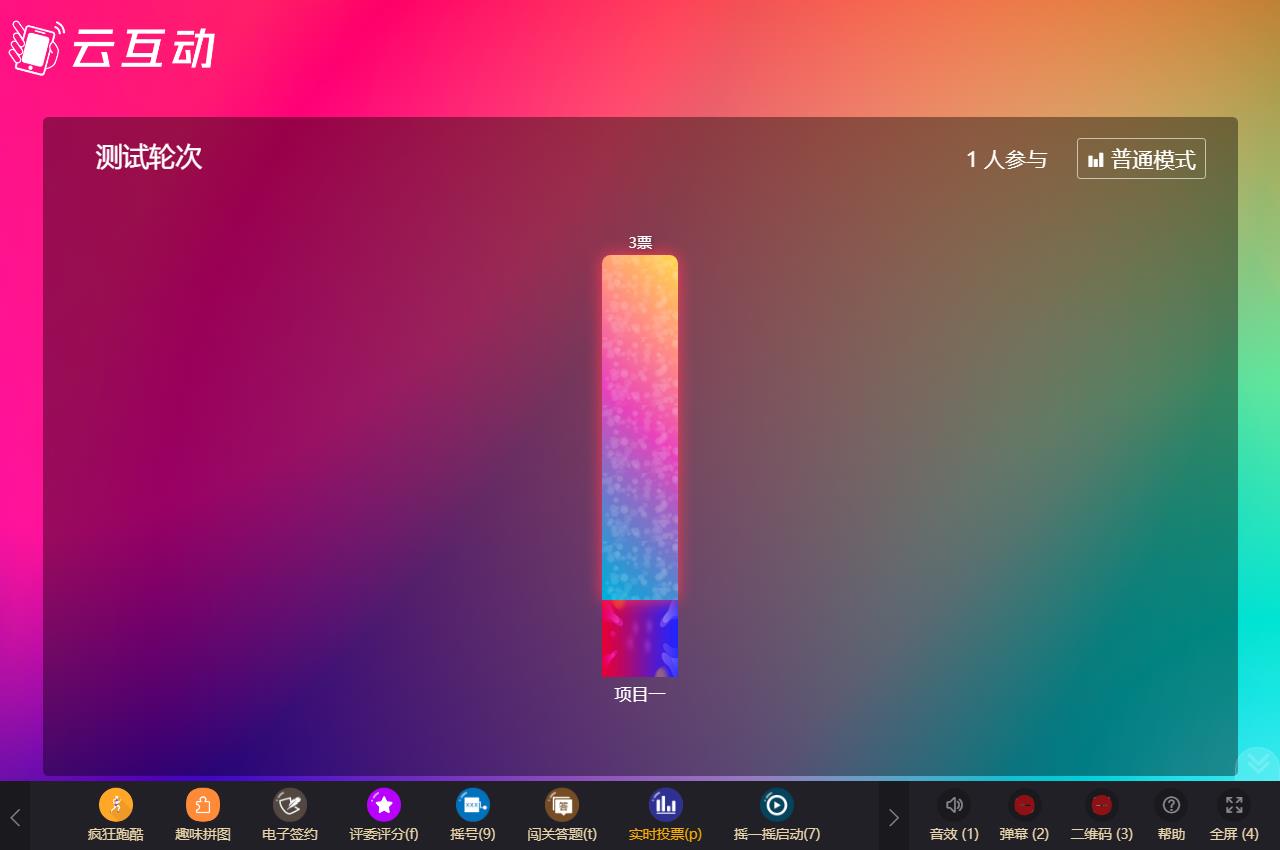Collapse the bottom toolbar with double chevron
This screenshot has width=1280, height=850.
point(1257,763)
